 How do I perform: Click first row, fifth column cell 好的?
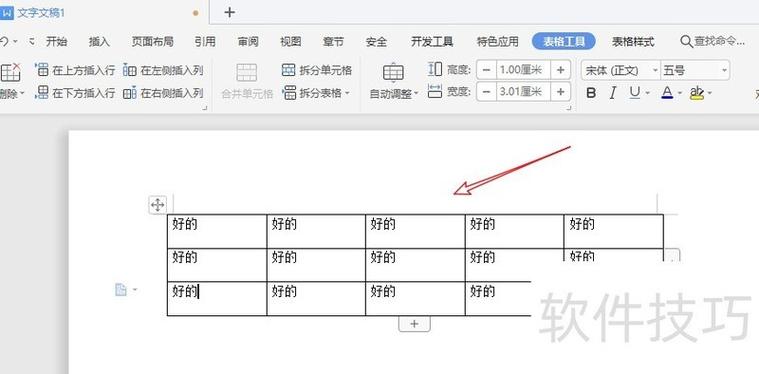(x=613, y=231)
